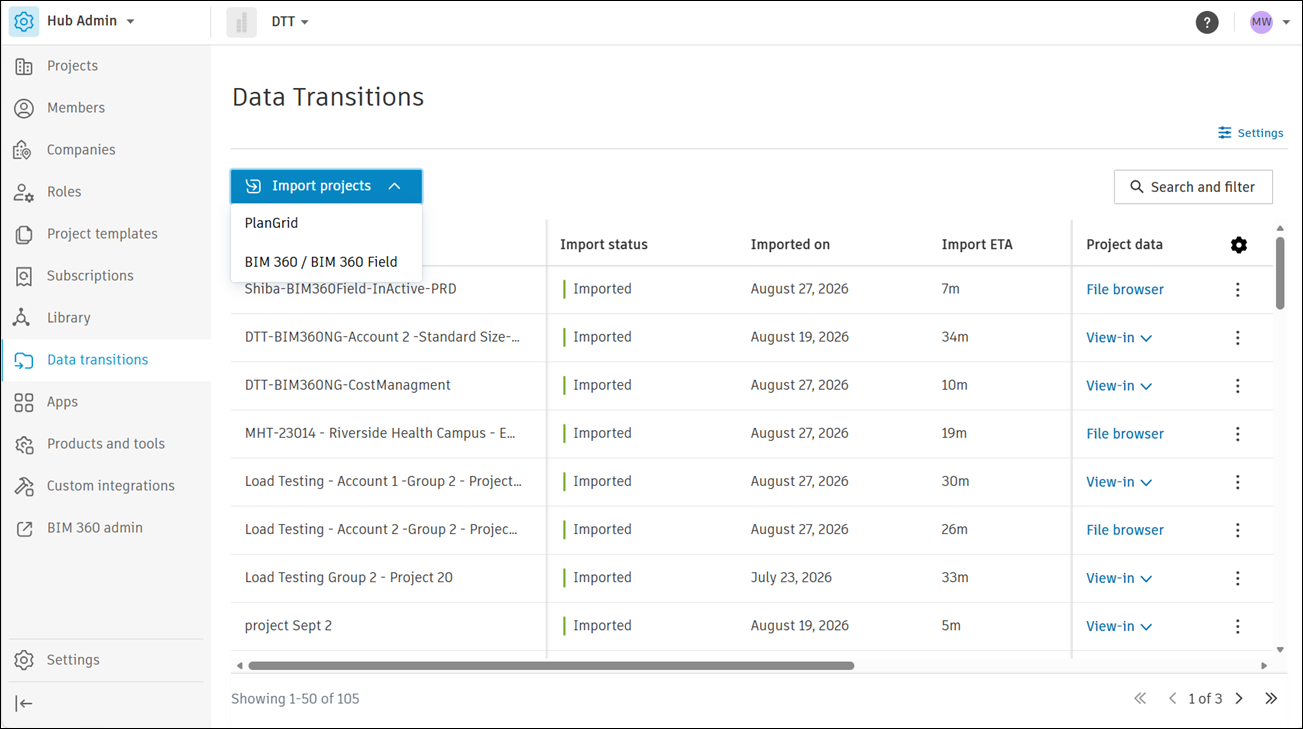This screenshot has height=729, width=1303.
Task: Open File browser for Load Testing Account 2 row
Action: (x=1125, y=530)
